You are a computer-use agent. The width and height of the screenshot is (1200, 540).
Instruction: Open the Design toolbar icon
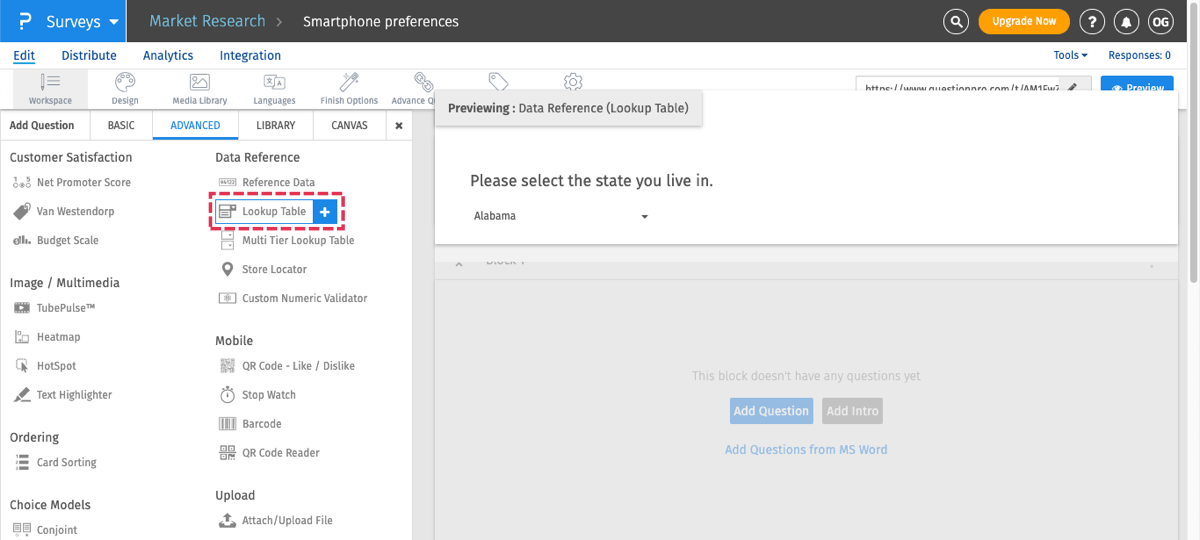point(125,88)
